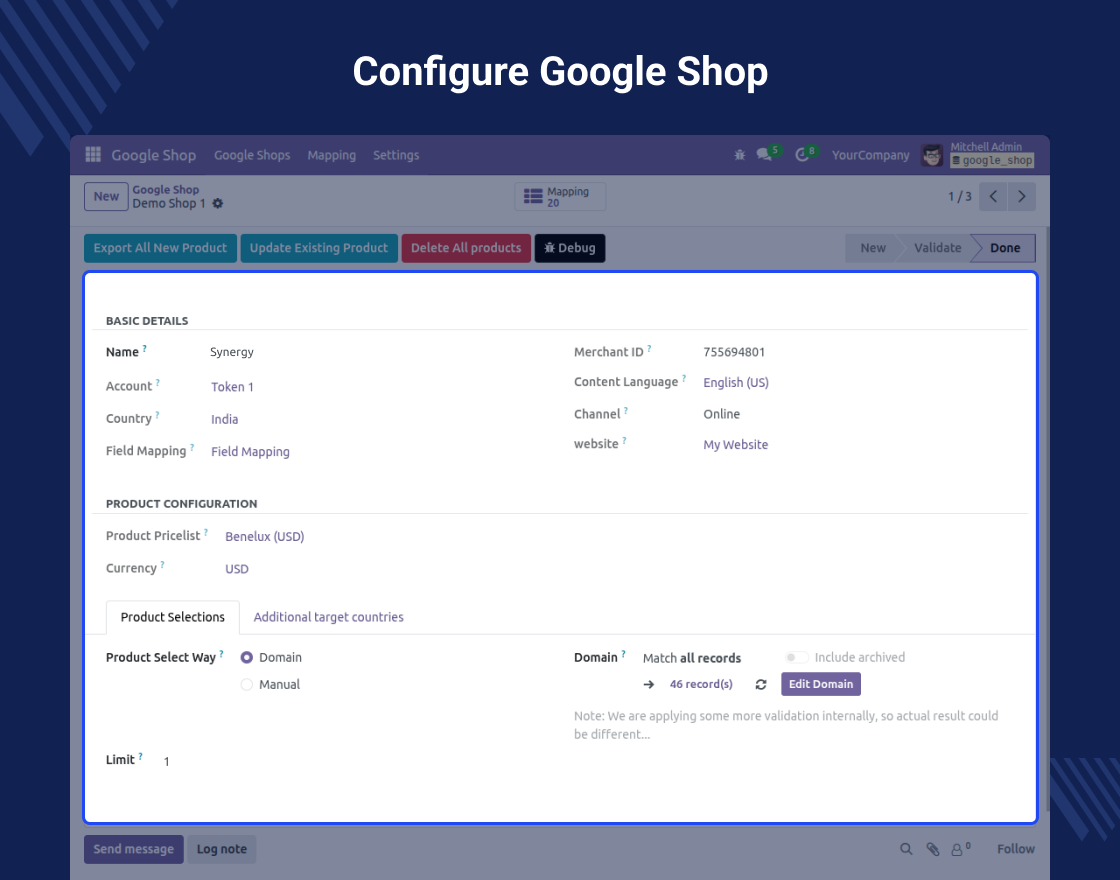Click the Edit Domain button
The height and width of the screenshot is (880, 1120).
click(x=821, y=684)
